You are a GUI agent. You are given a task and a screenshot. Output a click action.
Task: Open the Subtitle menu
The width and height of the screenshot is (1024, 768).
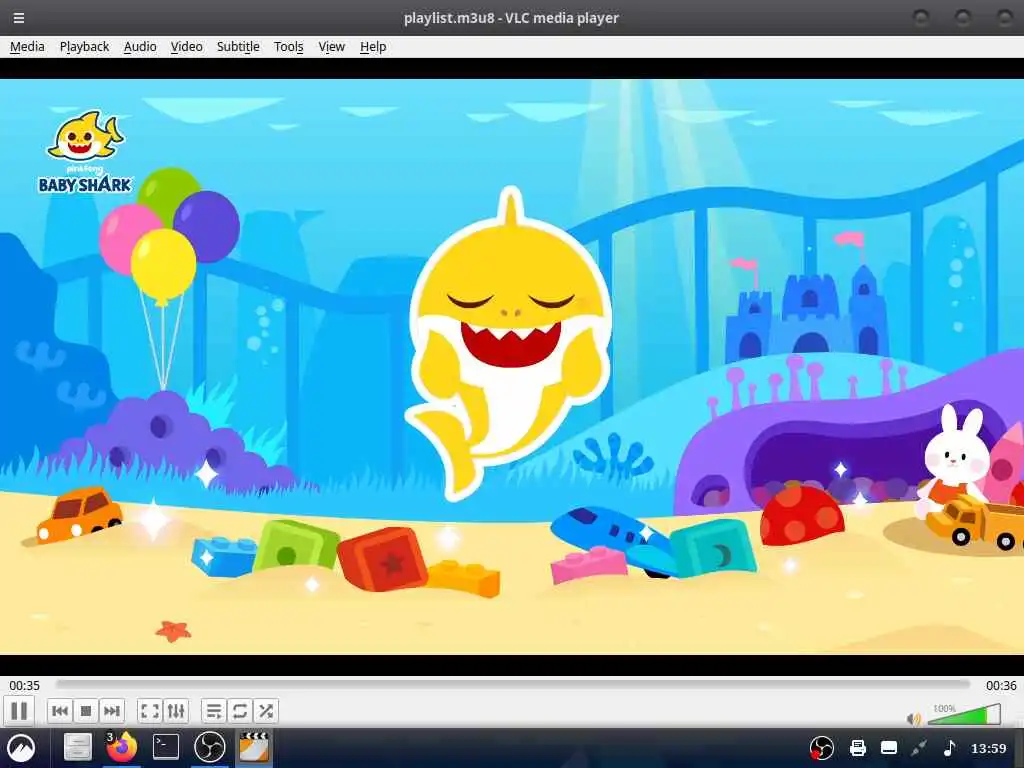238,47
